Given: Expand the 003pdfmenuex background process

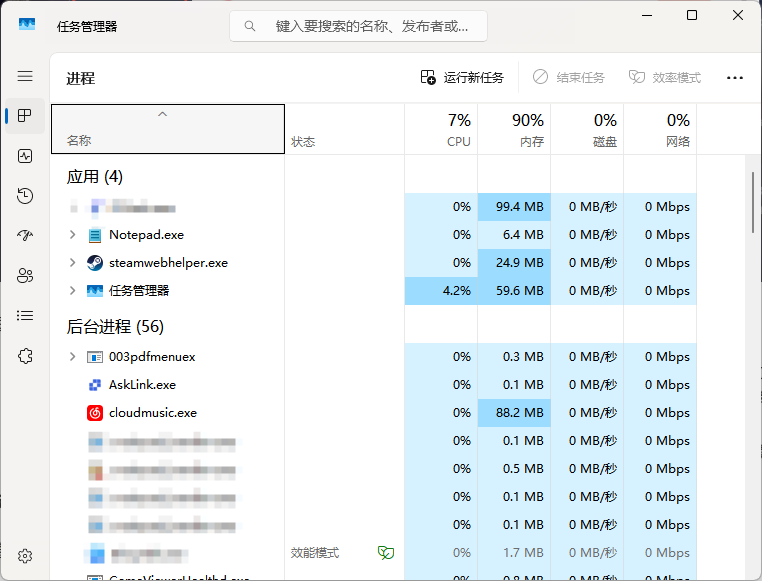Looking at the screenshot, I should point(72,357).
